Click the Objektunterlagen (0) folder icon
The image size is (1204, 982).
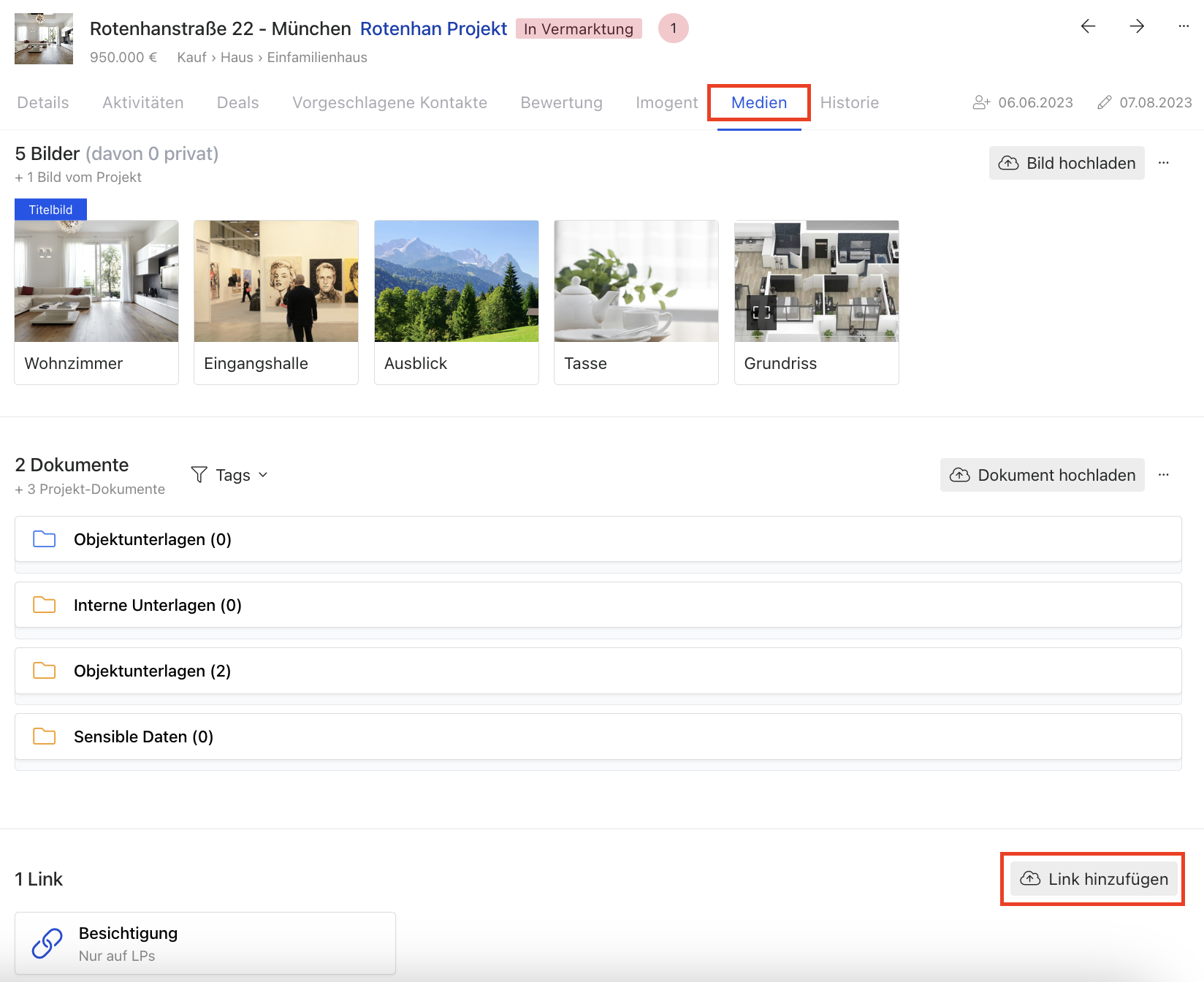point(45,539)
